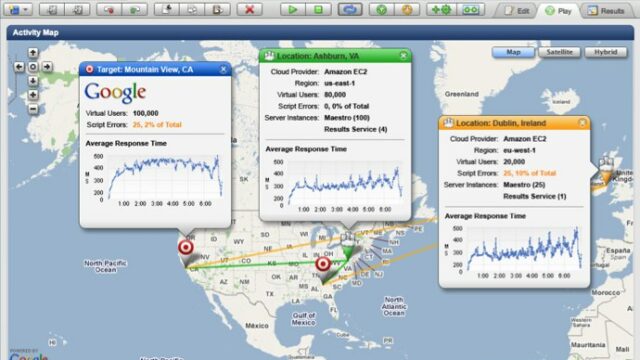Image resolution: width=640 pixels, height=360 pixels.
Task: Click the orange globe toolbar icon
Action: 407,9
